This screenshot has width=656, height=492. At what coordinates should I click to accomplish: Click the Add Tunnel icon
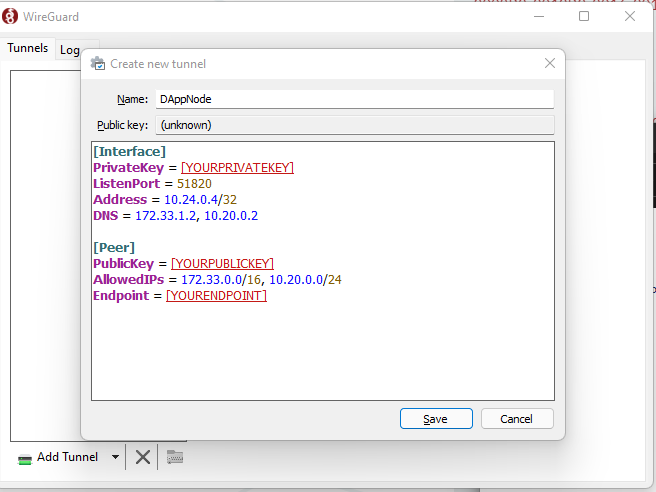click(25, 459)
